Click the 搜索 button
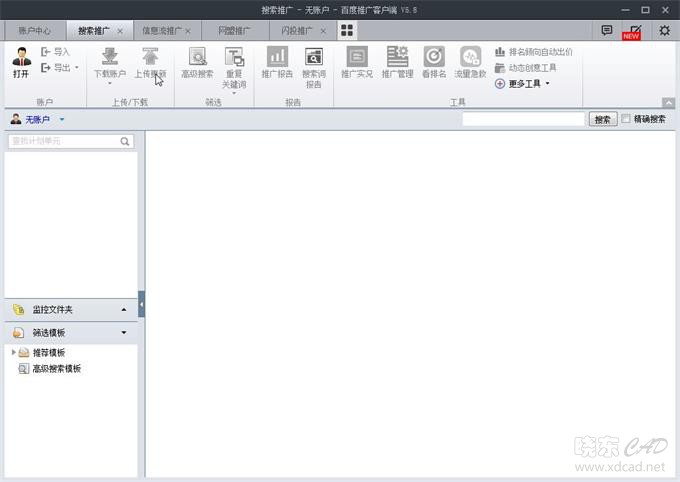The height and width of the screenshot is (482, 680). (x=602, y=119)
